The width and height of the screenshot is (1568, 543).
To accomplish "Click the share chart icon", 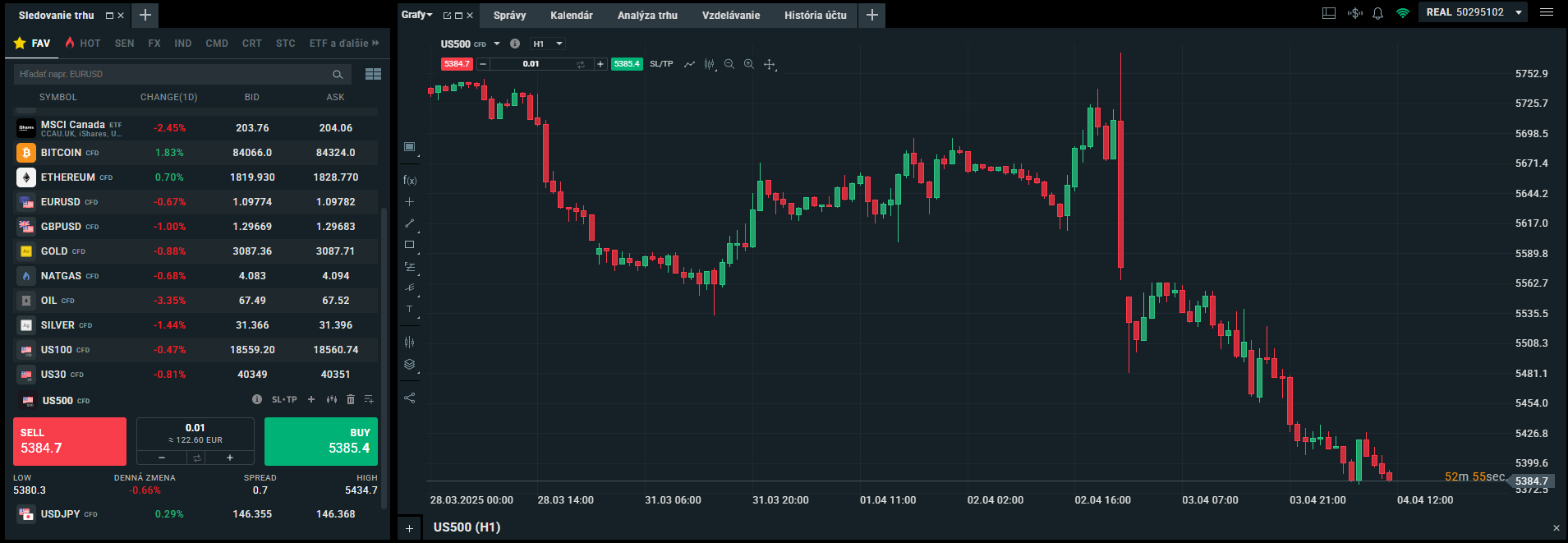I will point(409,398).
